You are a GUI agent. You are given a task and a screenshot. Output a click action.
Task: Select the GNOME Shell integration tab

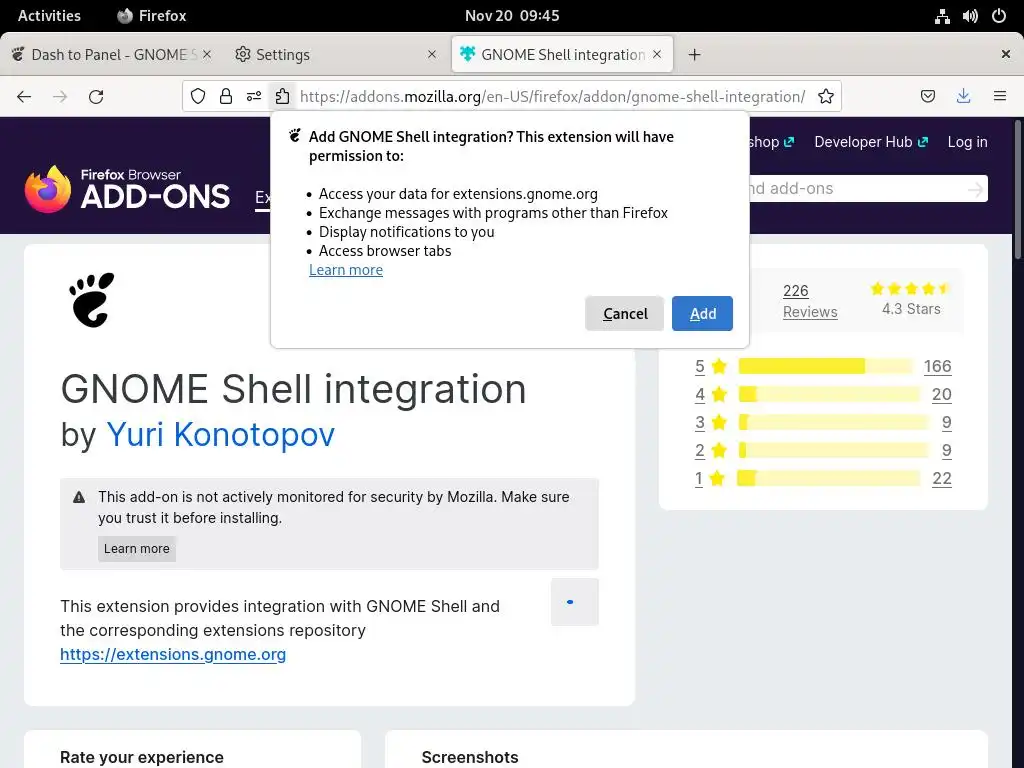[562, 55]
